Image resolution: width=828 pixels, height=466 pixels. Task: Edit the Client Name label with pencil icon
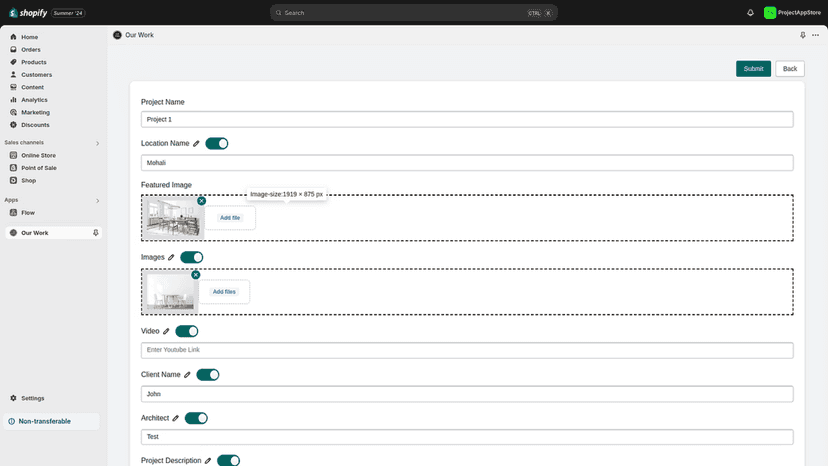coord(187,375)
